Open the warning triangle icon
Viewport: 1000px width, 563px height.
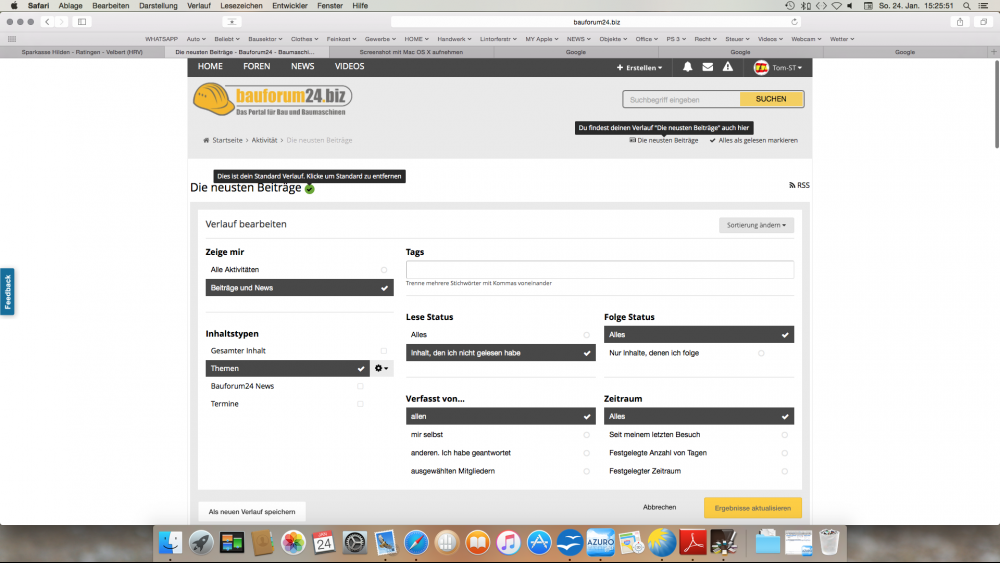pos(728,67)
